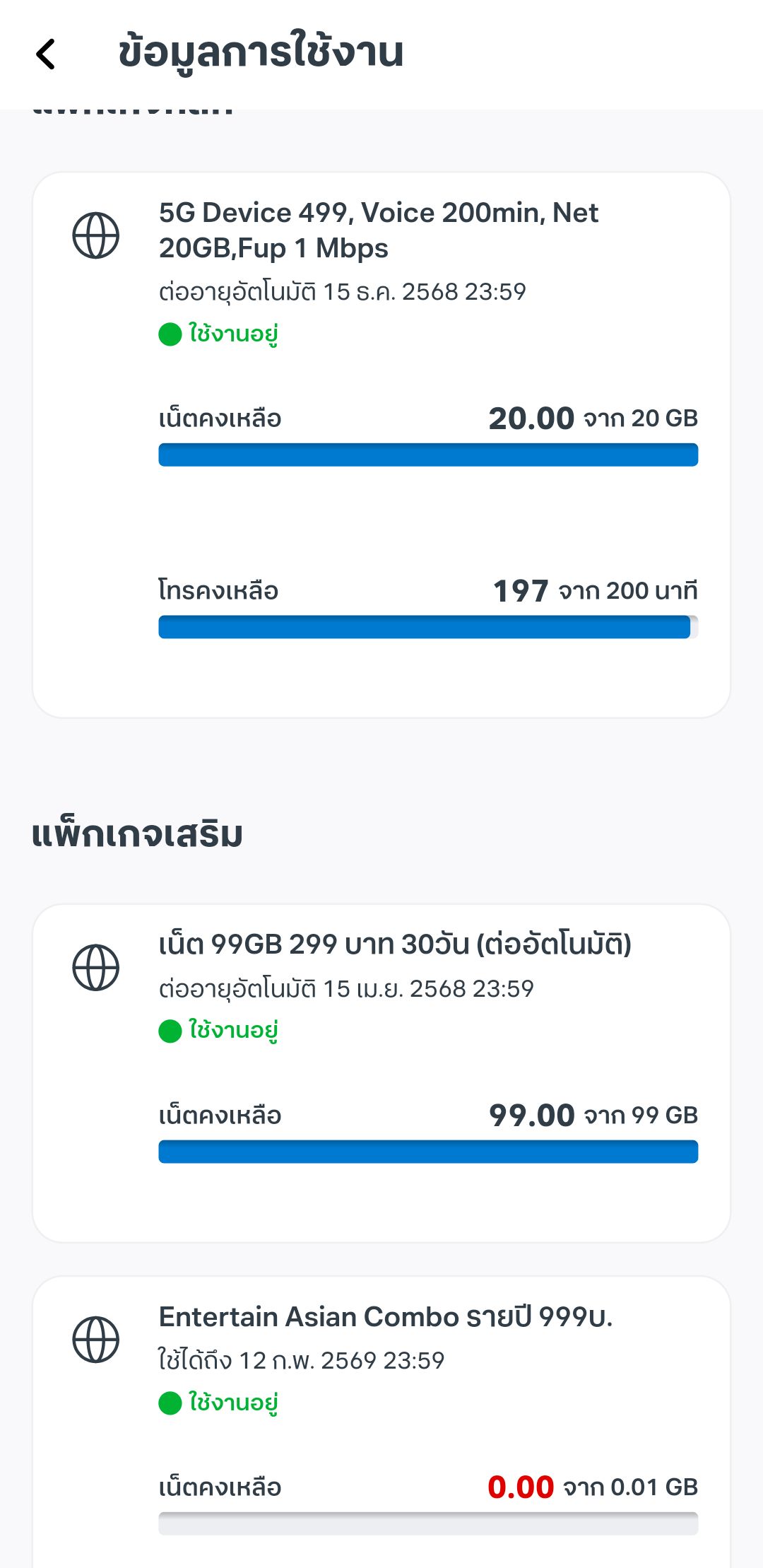Tap the empty 0.01 GB data bar

[428, 1523]
